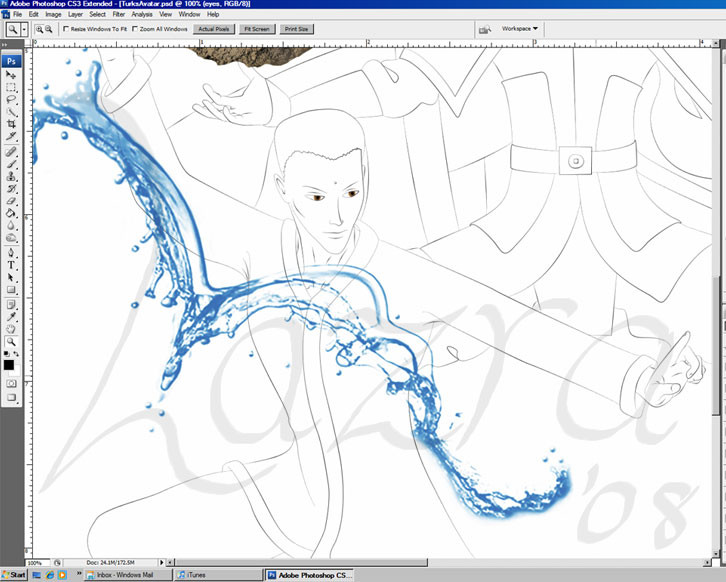Open the View menu
The height and width of the screenshot is (582, 726).
click(165, 14)
